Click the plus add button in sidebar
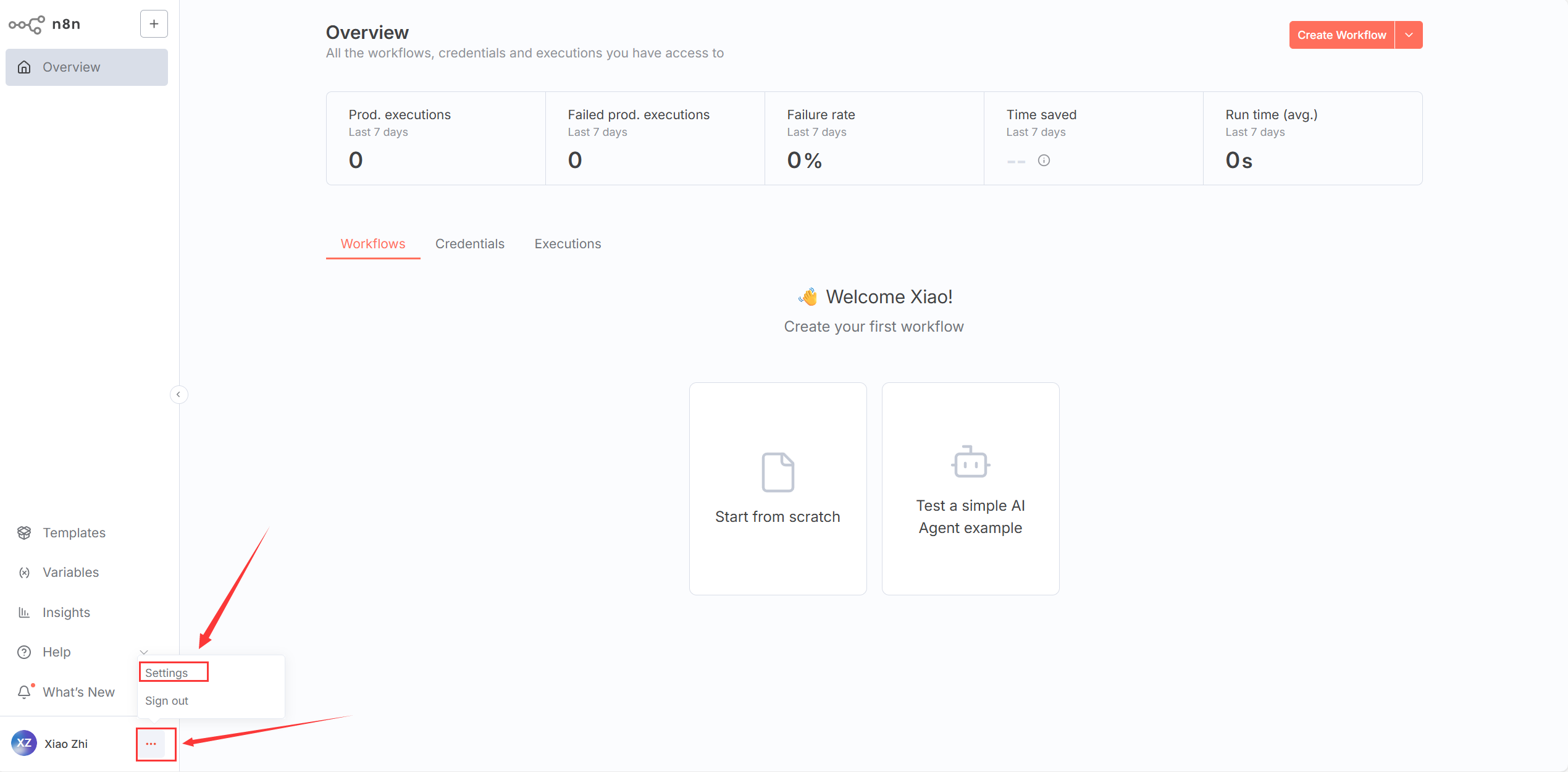 (154, 24)
